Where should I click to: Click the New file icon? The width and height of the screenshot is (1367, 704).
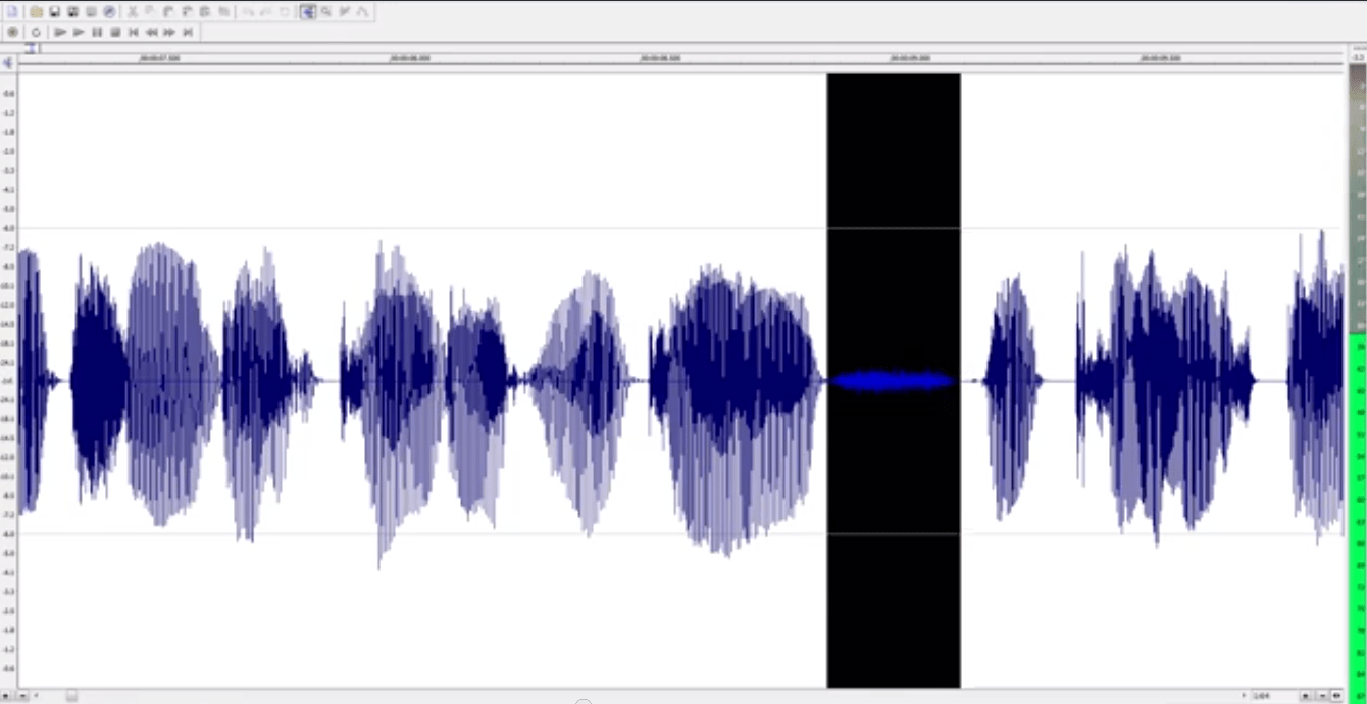coord(13,12)
